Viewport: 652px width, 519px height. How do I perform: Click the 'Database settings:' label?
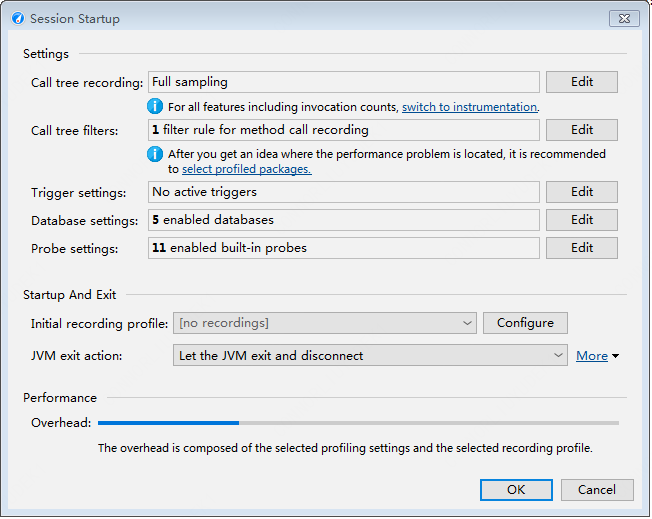84,221
